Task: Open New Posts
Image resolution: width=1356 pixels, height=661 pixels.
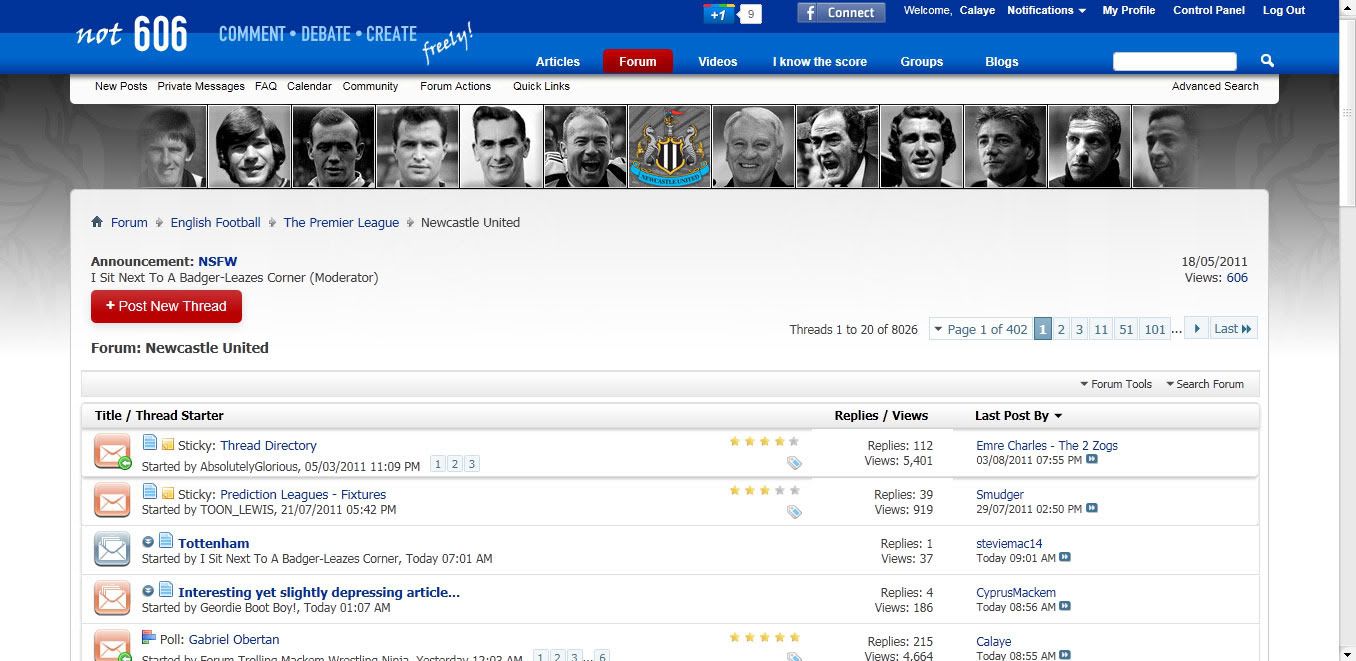Action: (121, 86)
